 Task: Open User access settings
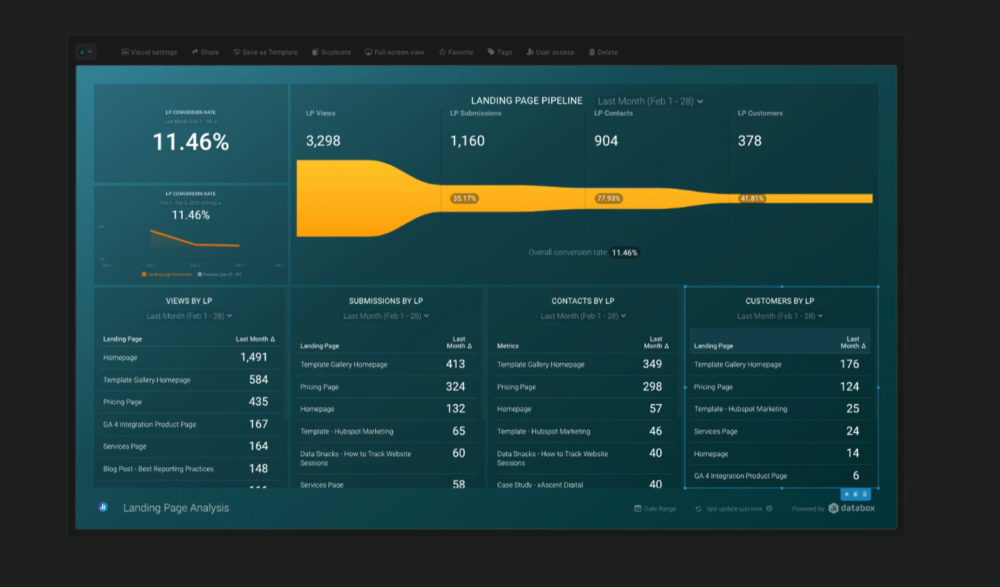[x=549, y=52]
